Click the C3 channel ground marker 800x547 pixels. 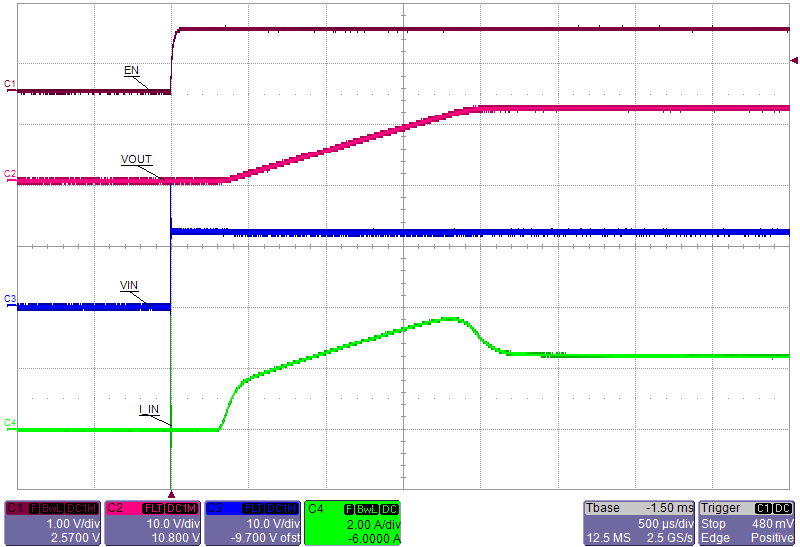[x=10, y=299]
